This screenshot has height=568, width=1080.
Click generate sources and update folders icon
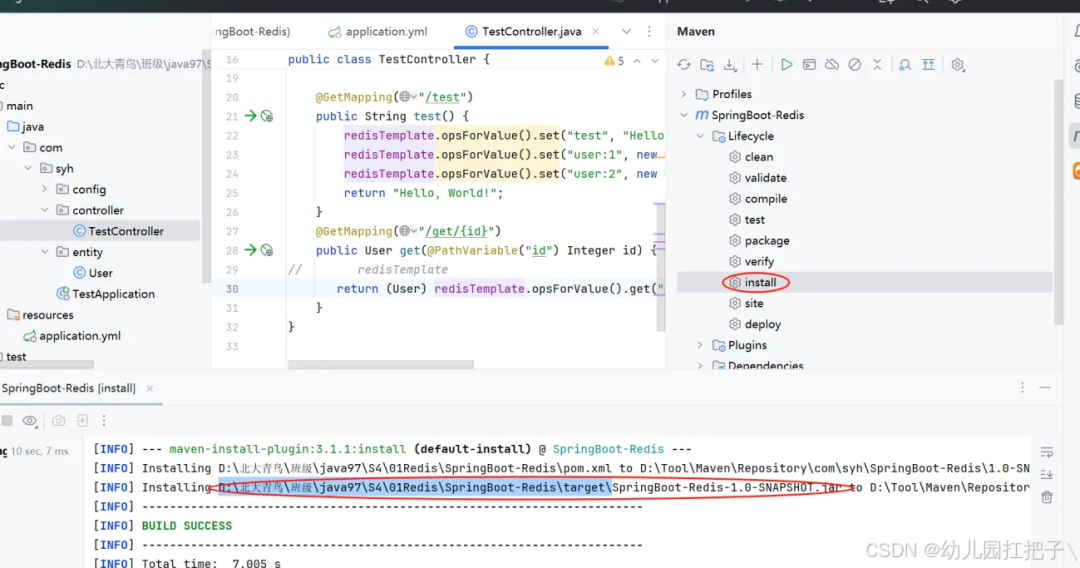(x=707, y=65)
